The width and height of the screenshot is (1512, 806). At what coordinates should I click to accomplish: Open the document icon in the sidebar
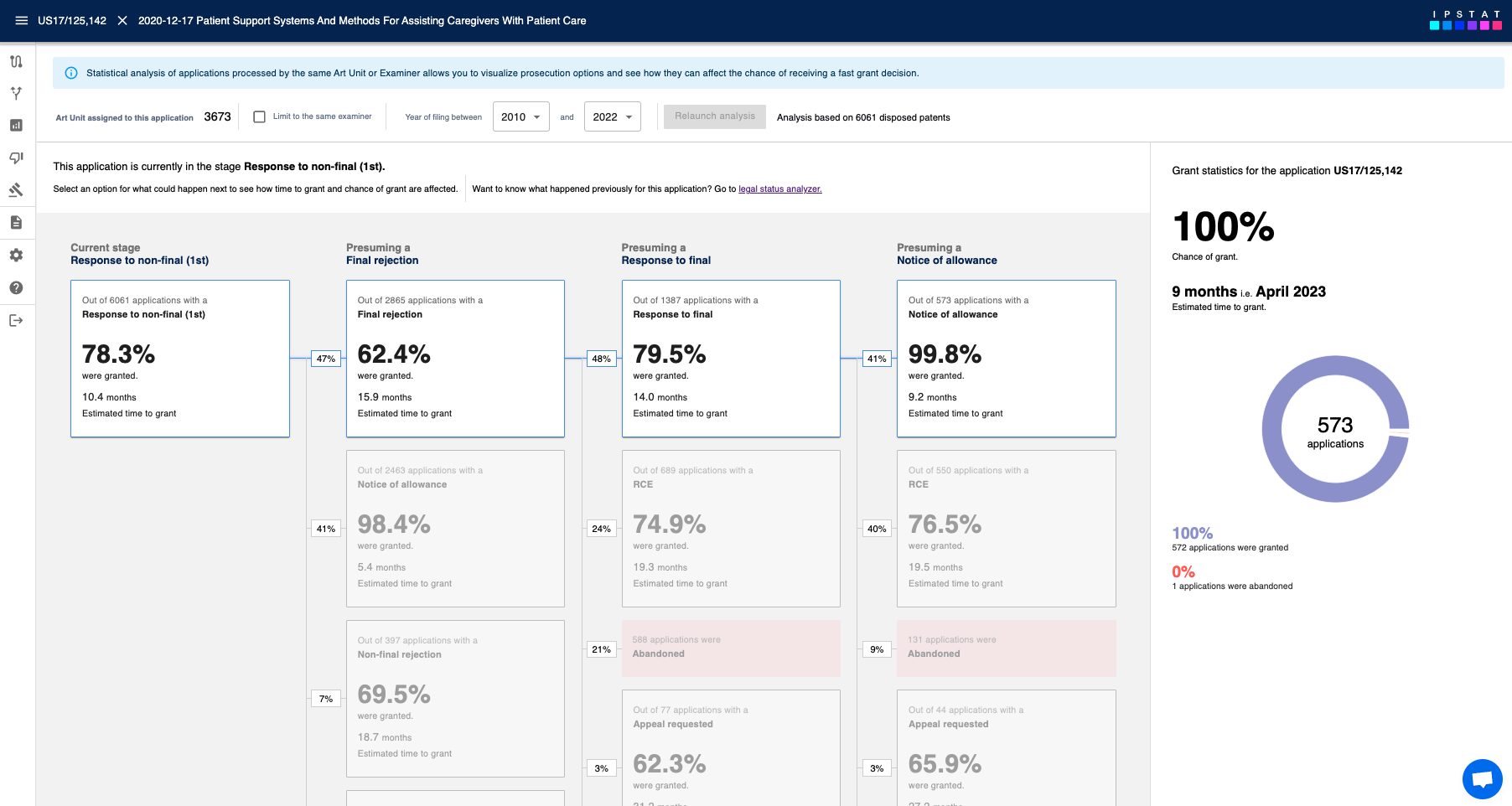pos(16,223)
